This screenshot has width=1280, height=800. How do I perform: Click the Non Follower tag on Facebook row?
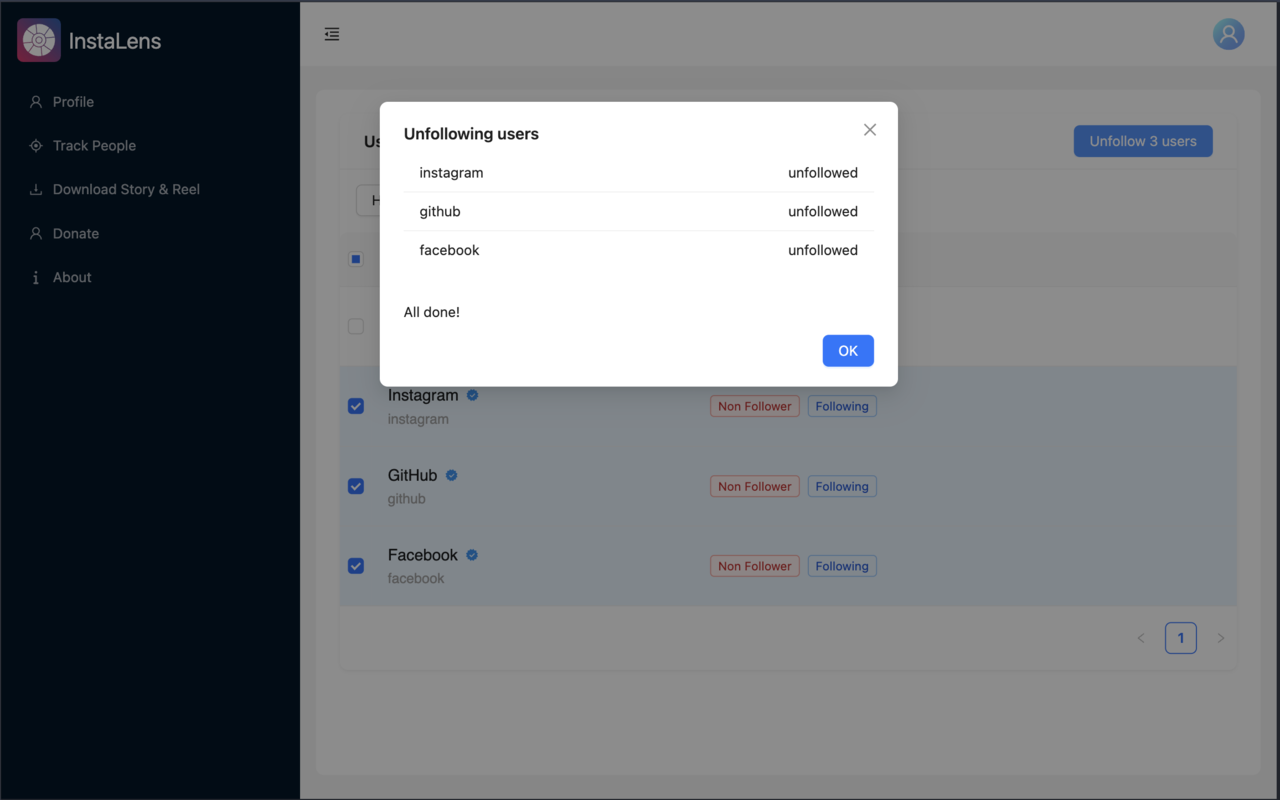pos(755,566)
